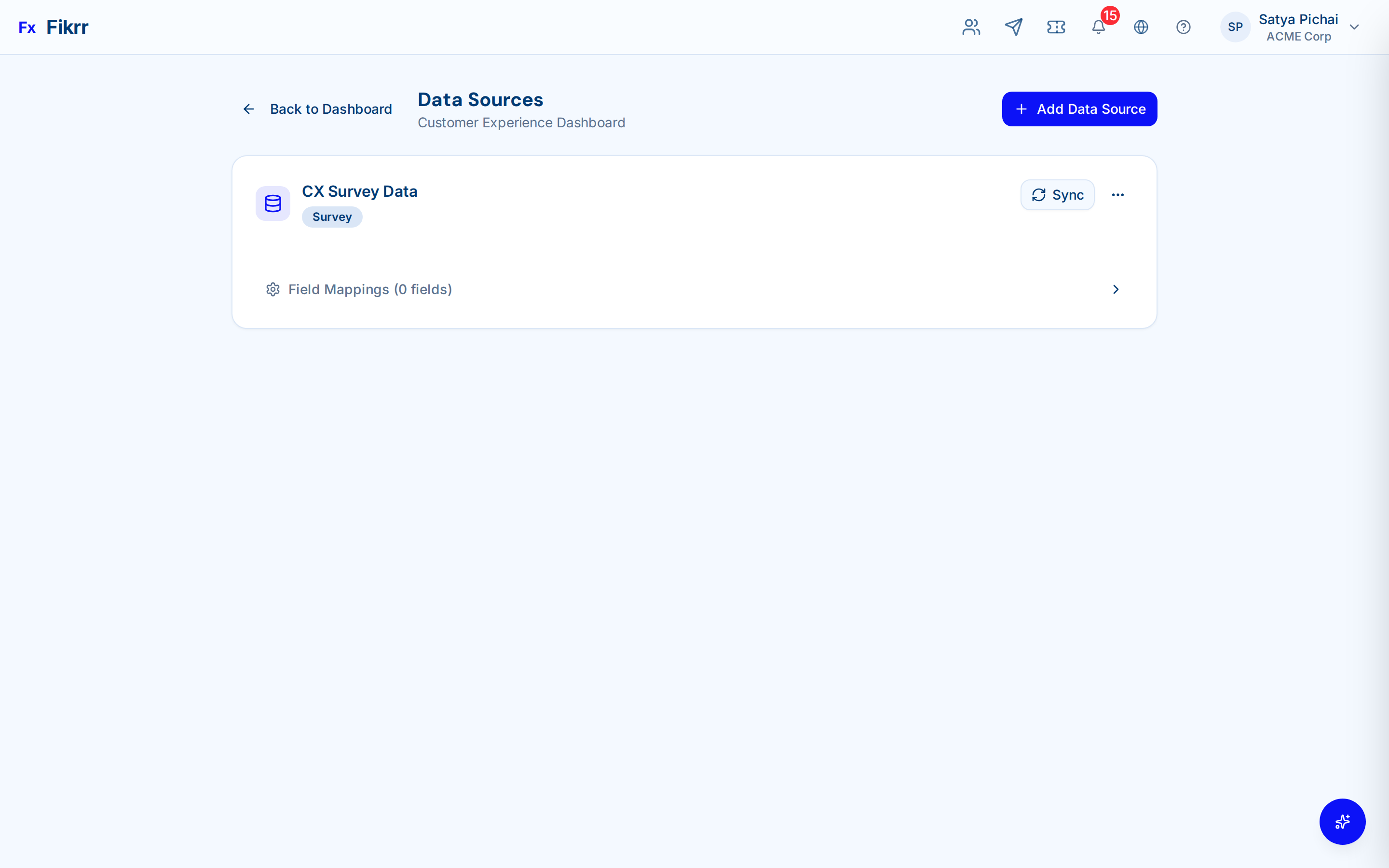Click the Add Data Source button
1389x868 pixels.
click(1079, 108)
